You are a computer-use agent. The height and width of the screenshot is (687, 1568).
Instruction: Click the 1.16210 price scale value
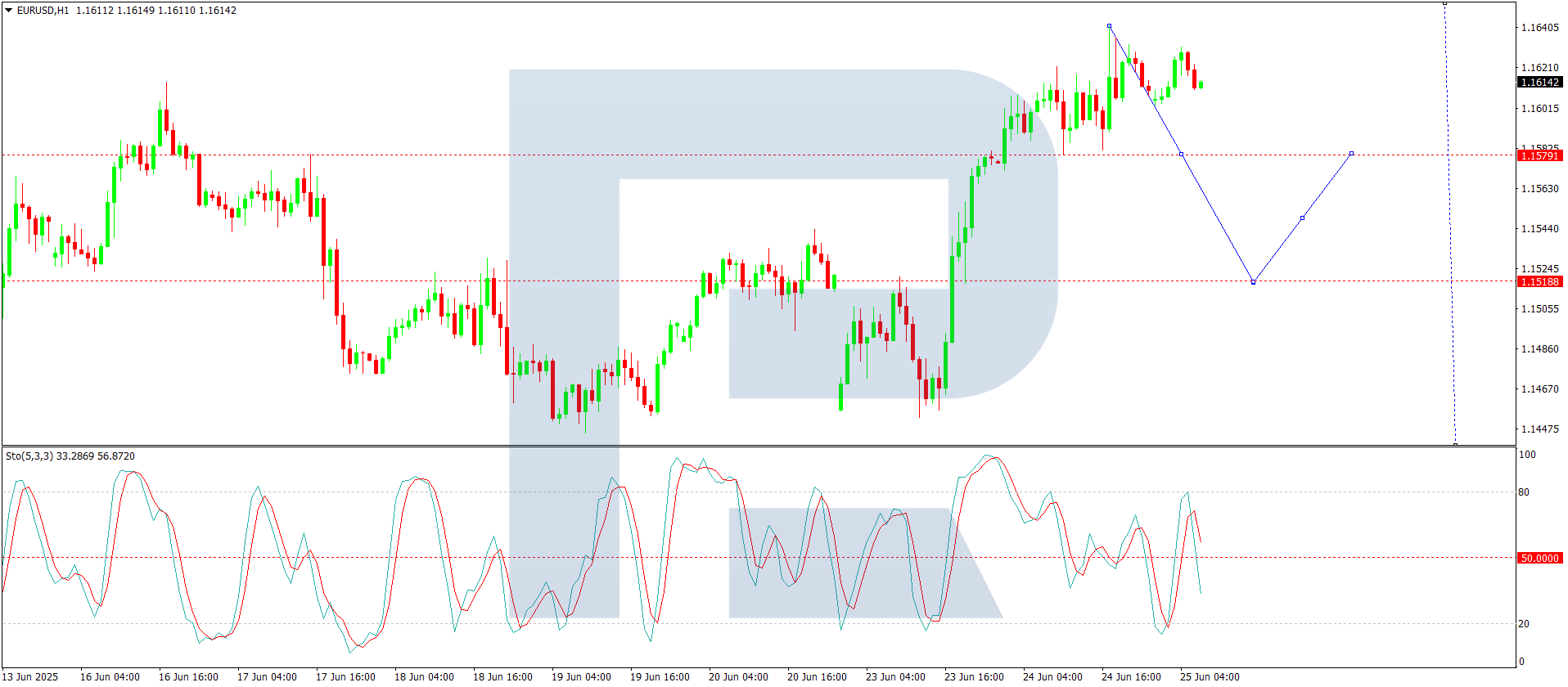tap(1539, 68)
